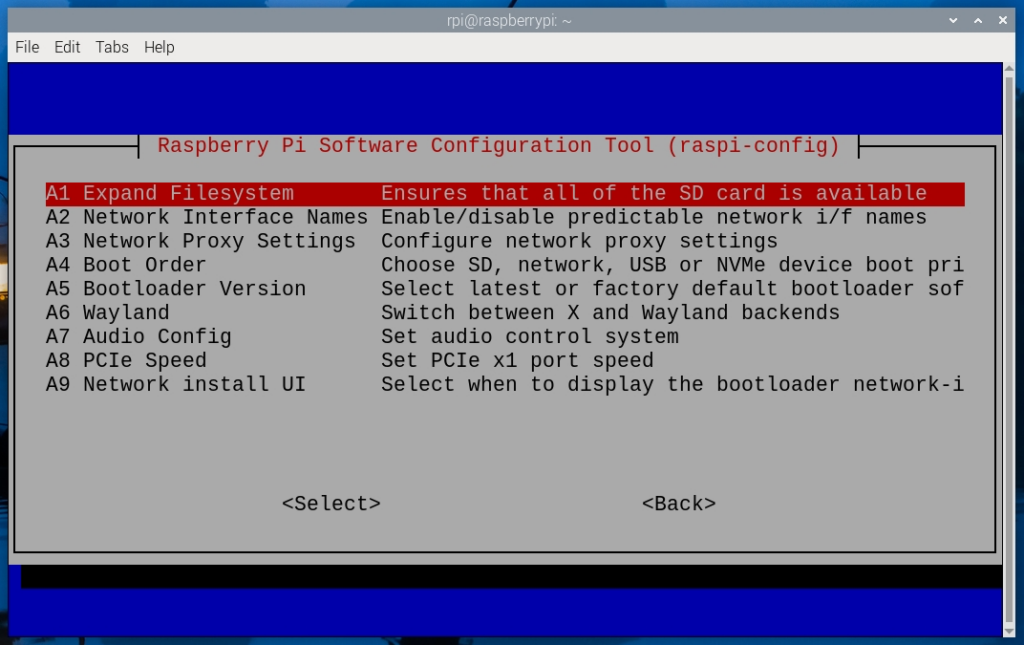The image size is (1024, 645).
Task: Click window title 'rpi@raspberrypi: ~'
Action: click(509, 21)
